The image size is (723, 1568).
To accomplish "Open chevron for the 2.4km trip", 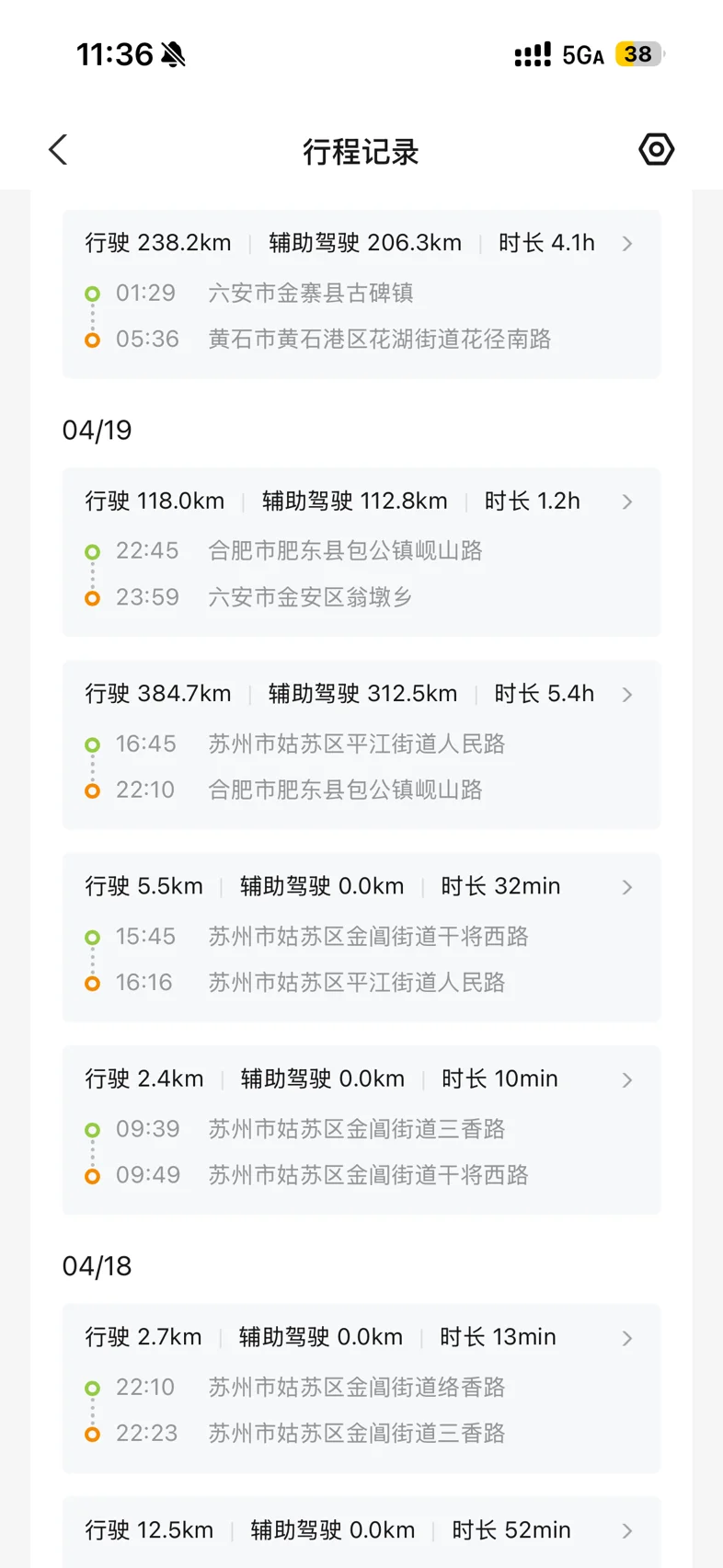I will point(627,1079).
